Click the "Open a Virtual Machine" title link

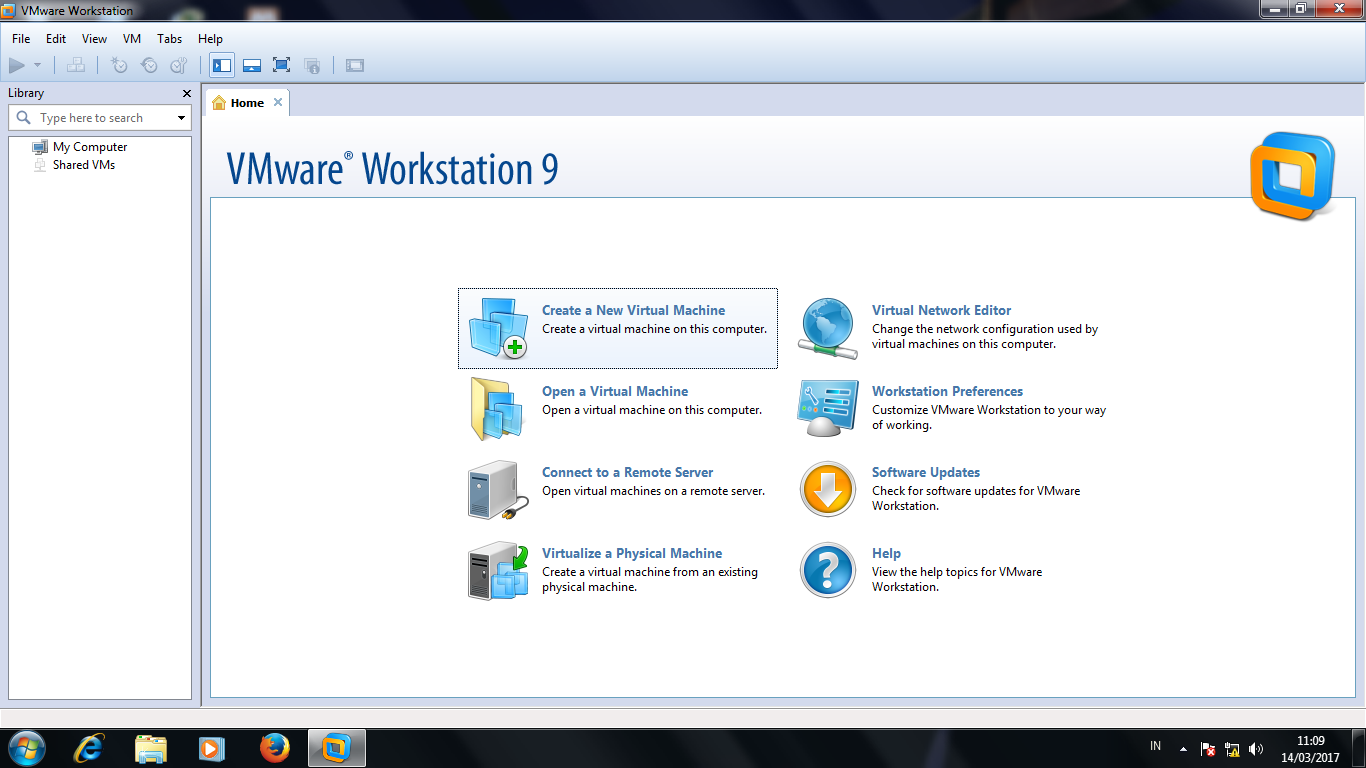(615, 391)
